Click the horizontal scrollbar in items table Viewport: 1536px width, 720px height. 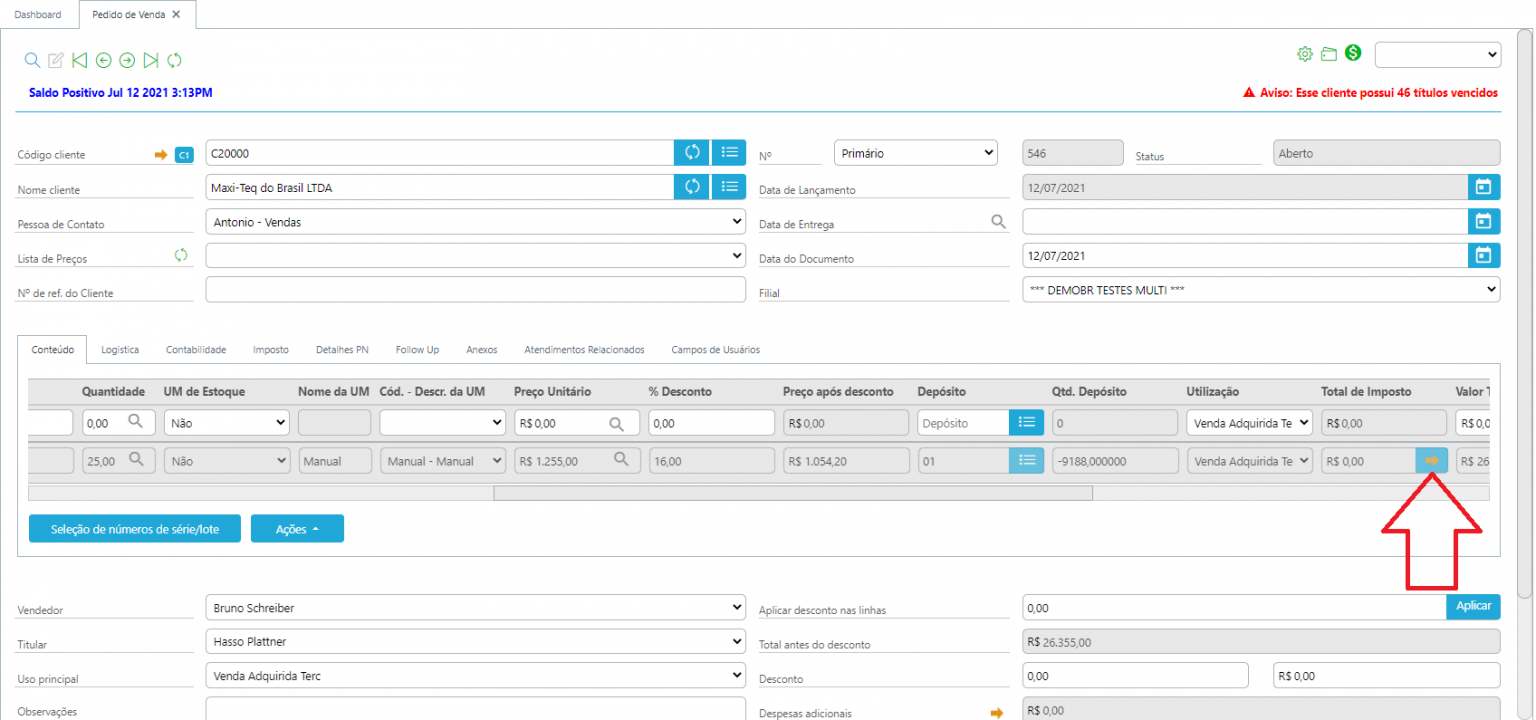792,493
